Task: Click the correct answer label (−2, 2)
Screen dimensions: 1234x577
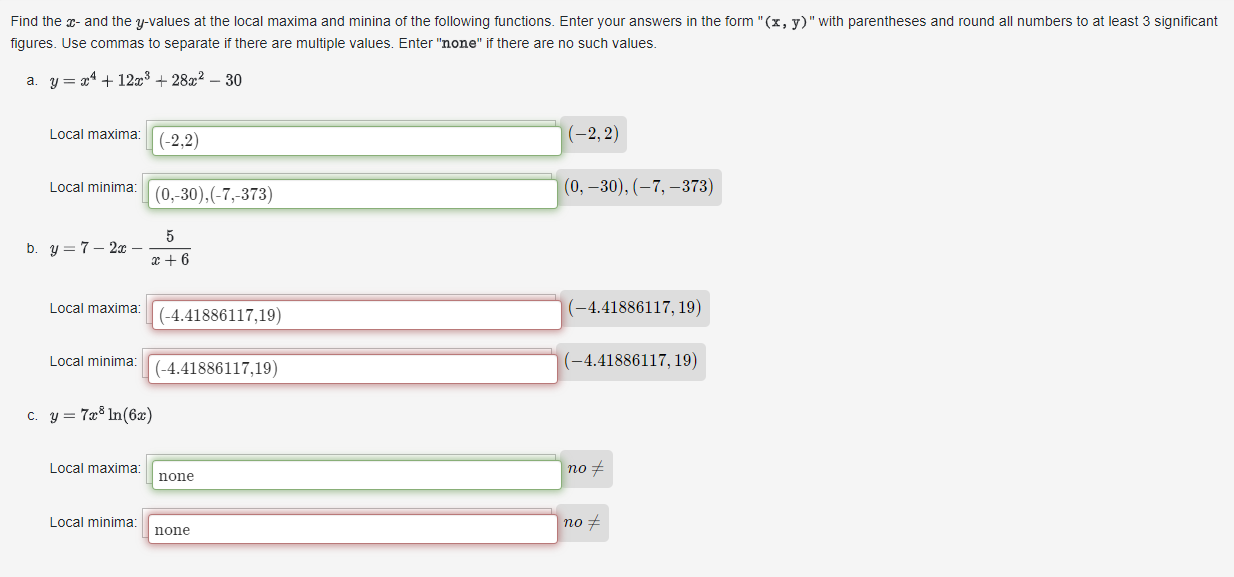Action: [592, 133]
